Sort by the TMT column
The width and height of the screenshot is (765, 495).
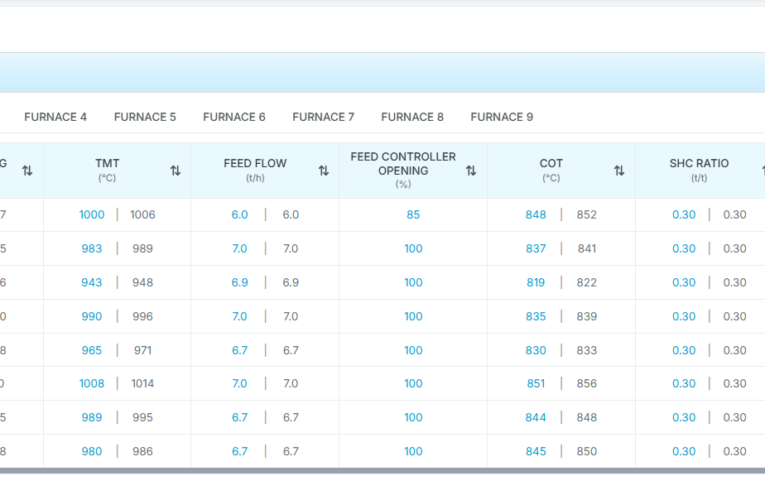click(175, 171)
